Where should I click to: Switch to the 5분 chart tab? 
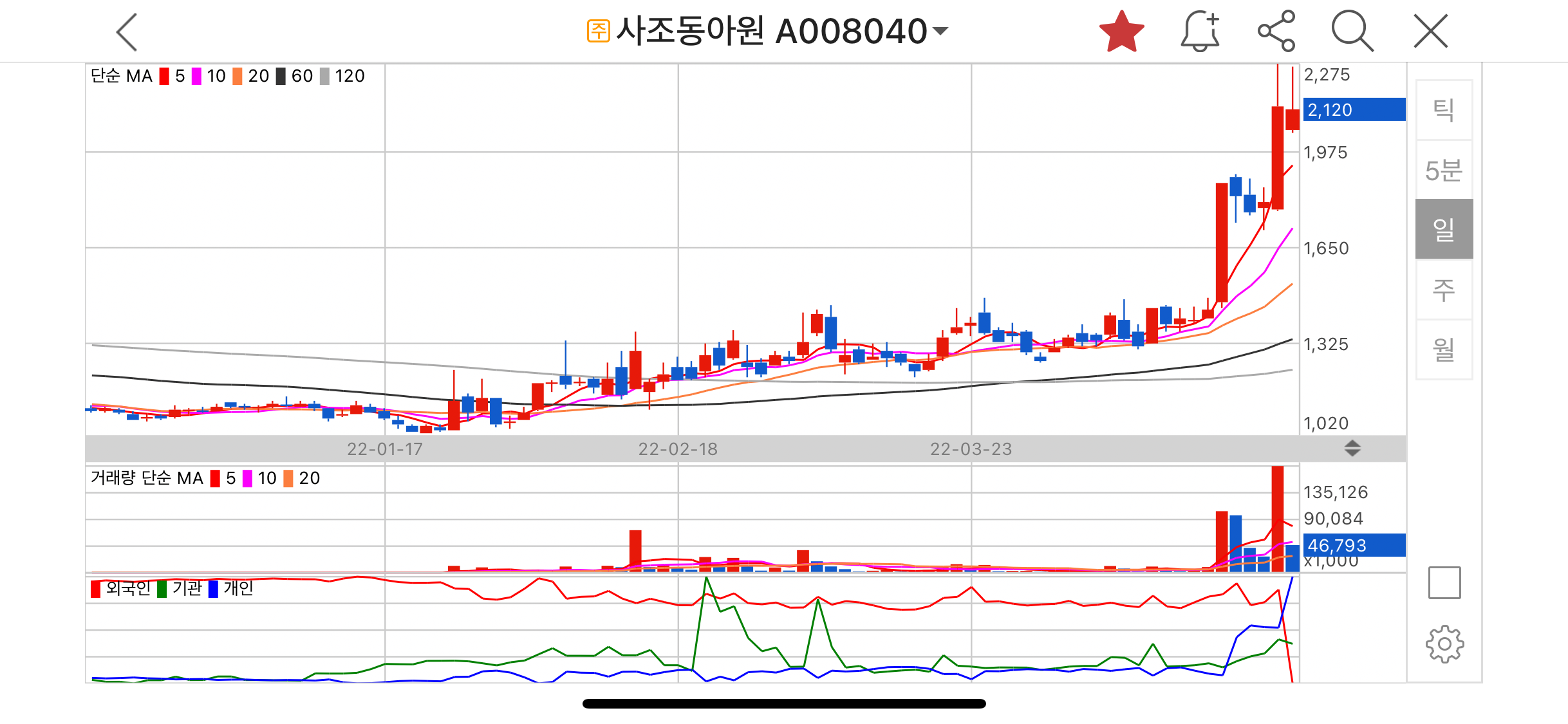1444,170
